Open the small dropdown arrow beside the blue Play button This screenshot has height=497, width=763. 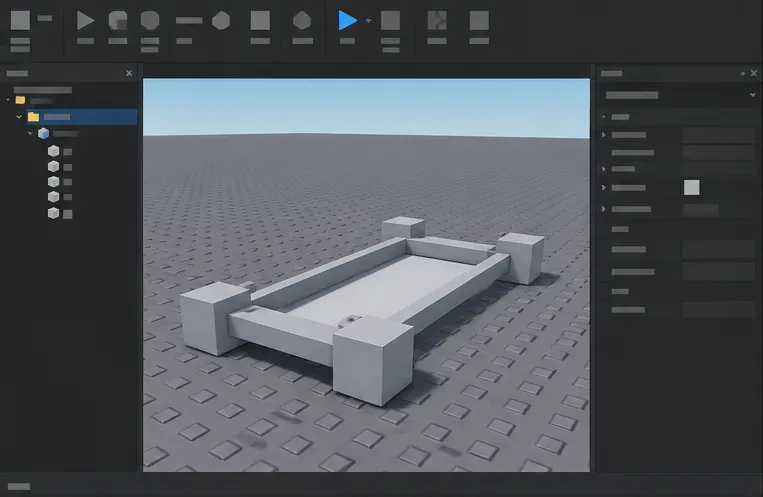368,21
